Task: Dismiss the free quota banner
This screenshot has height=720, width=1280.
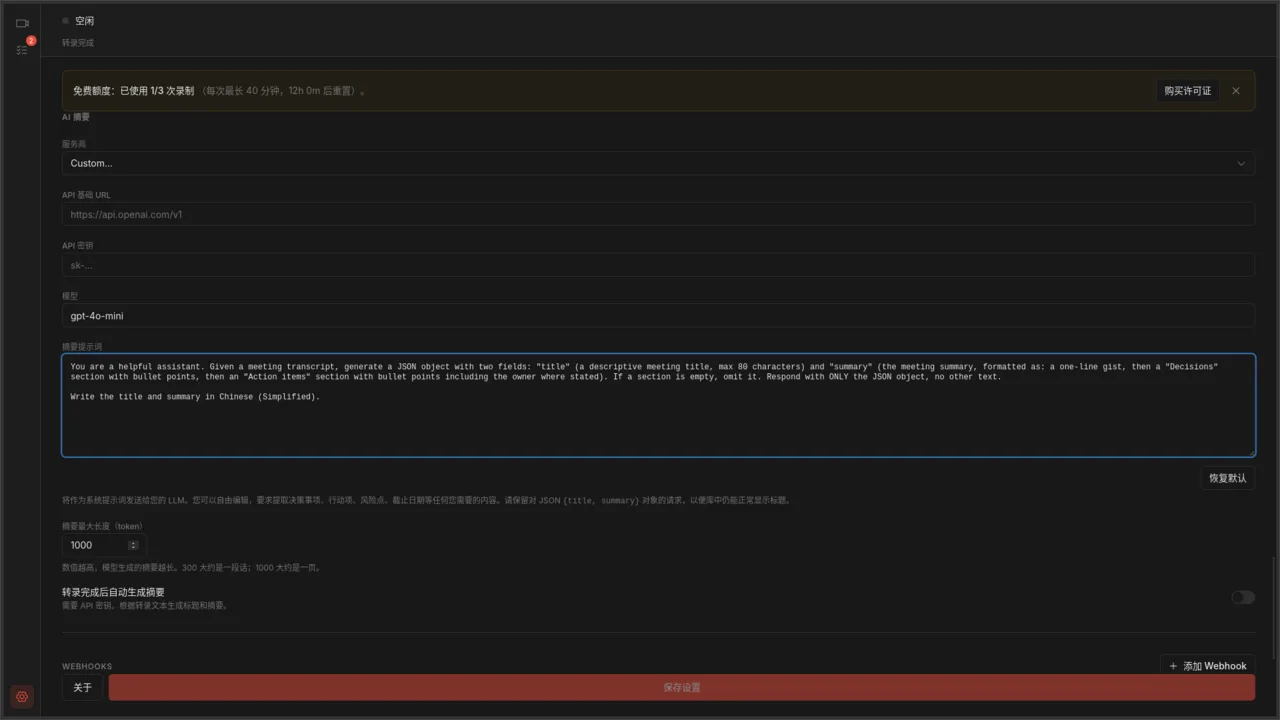Action: (x=1236, y=91)
